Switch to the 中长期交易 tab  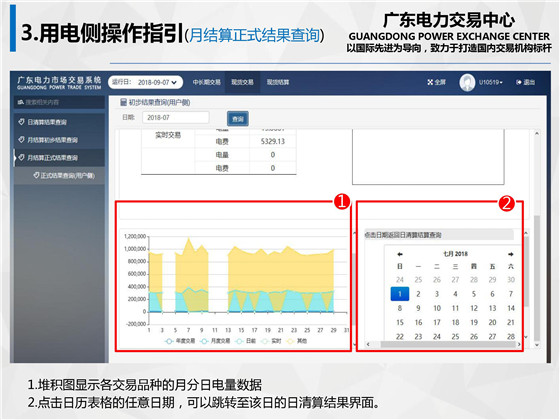[206, 82]
